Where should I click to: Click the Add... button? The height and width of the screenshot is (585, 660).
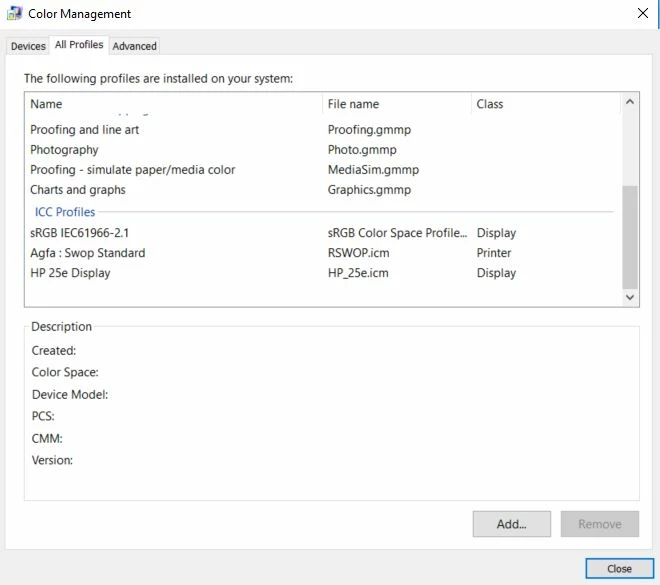(511, 524)
